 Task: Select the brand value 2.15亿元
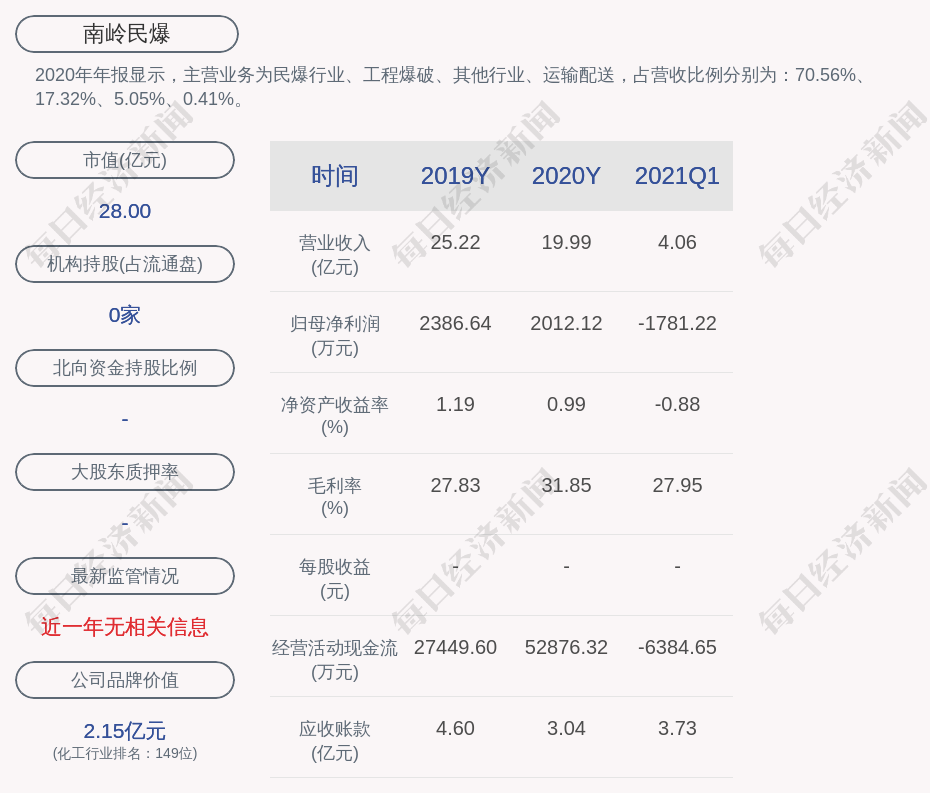[x=125, y=731]
